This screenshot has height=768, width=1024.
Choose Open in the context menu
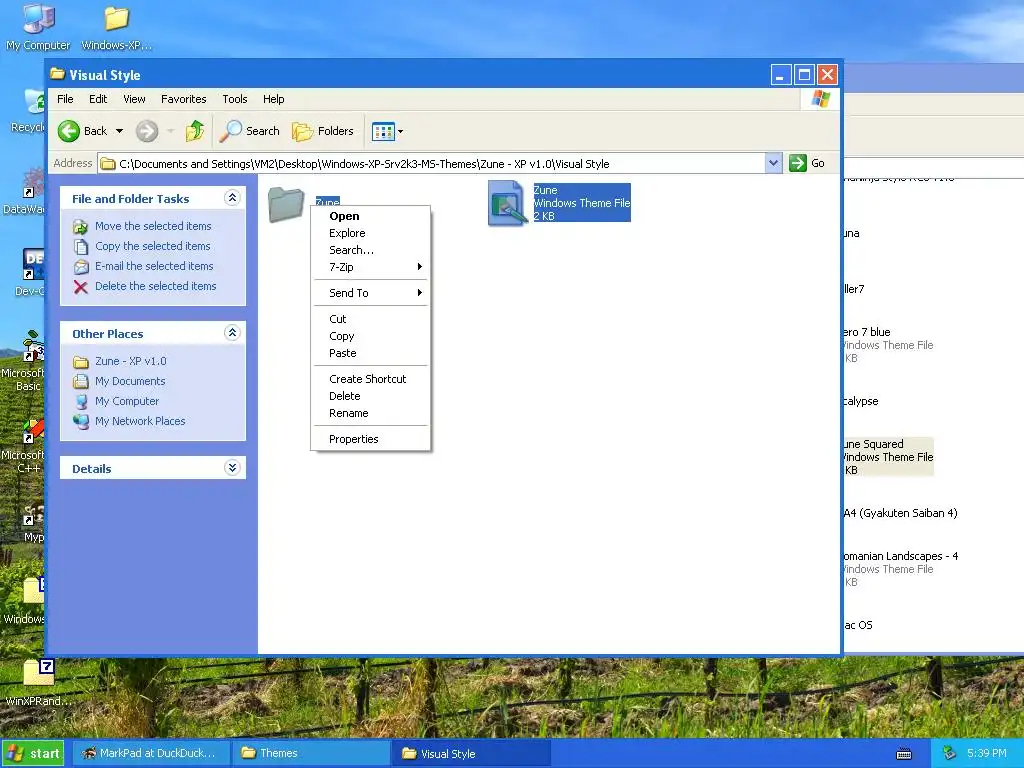370,216
